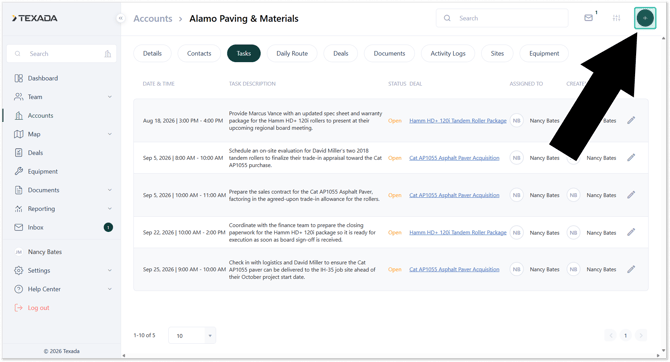Click "Sep 25, 2026 | 9:00 AM - 10:00 AM"

[184, 270]
